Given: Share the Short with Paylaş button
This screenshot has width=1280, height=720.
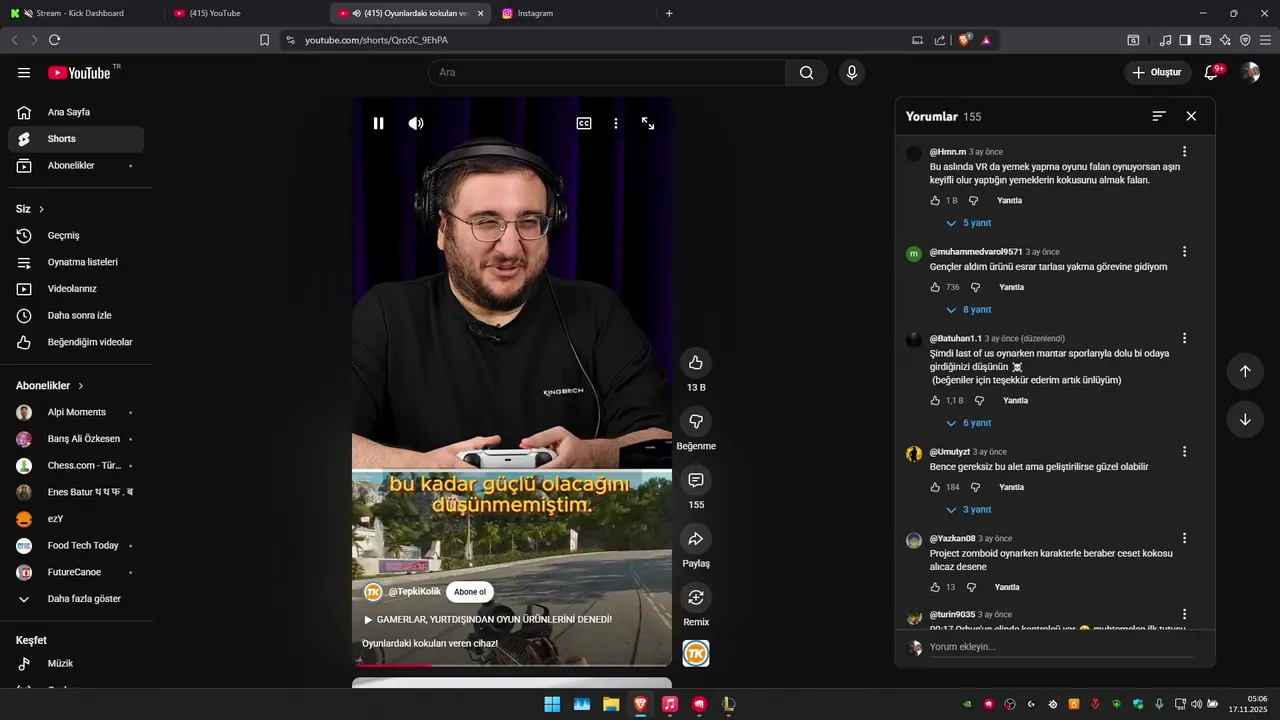Looking at the screenshot, I should [x=696, y=539].
